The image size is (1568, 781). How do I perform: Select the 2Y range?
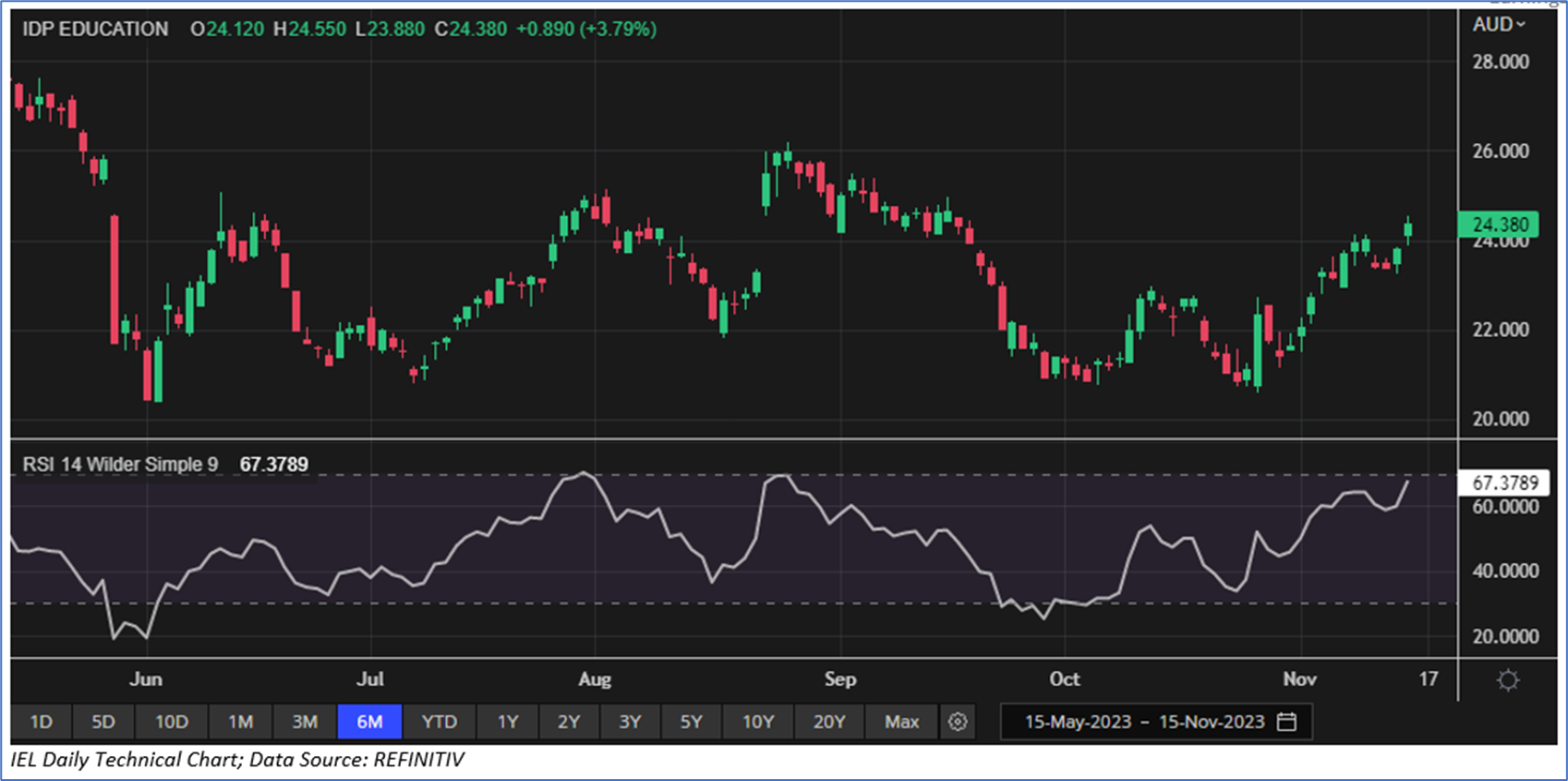coord(569,722)
